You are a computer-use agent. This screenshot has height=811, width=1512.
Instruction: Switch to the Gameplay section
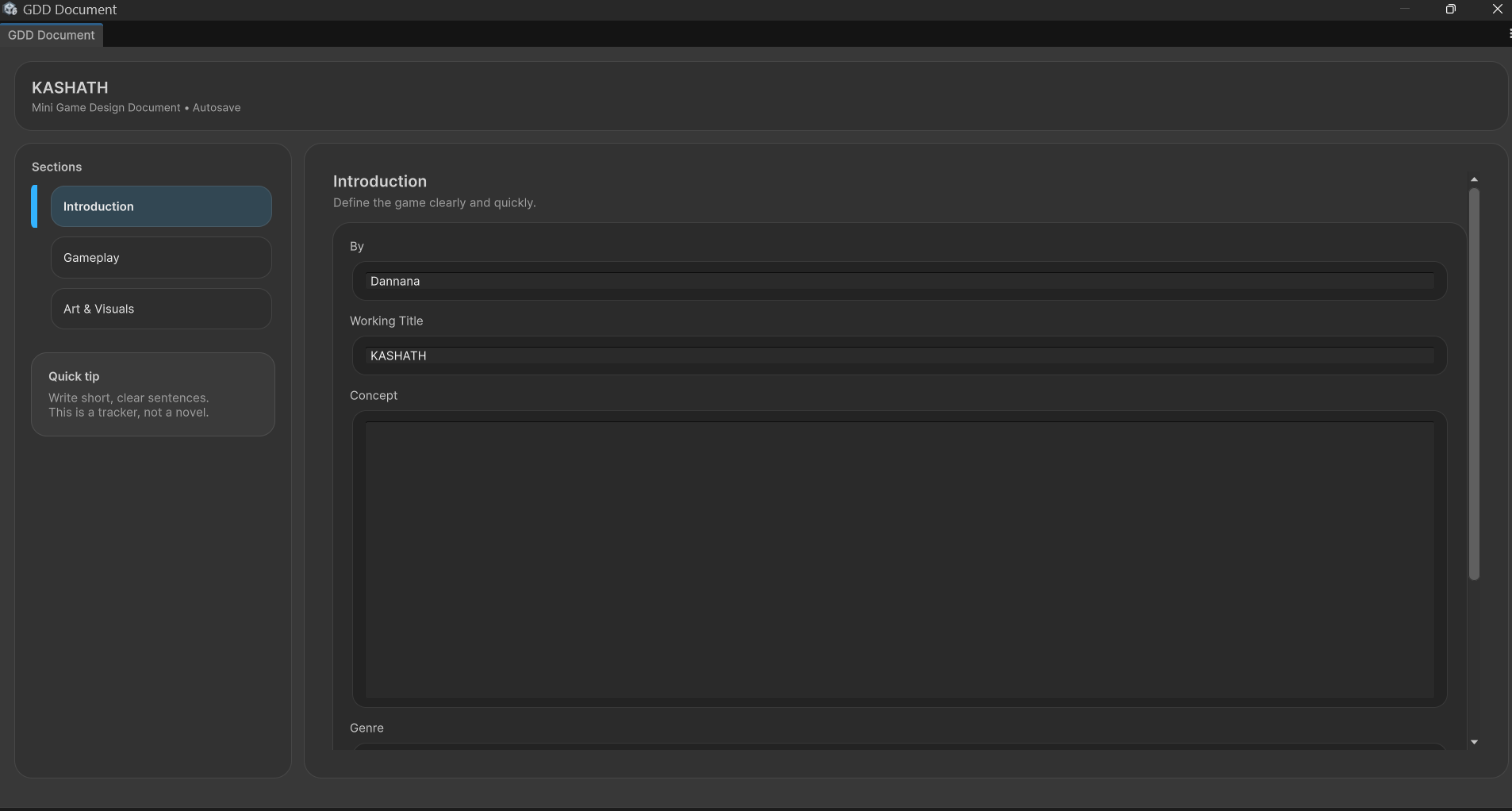click(x=160, y=257)
